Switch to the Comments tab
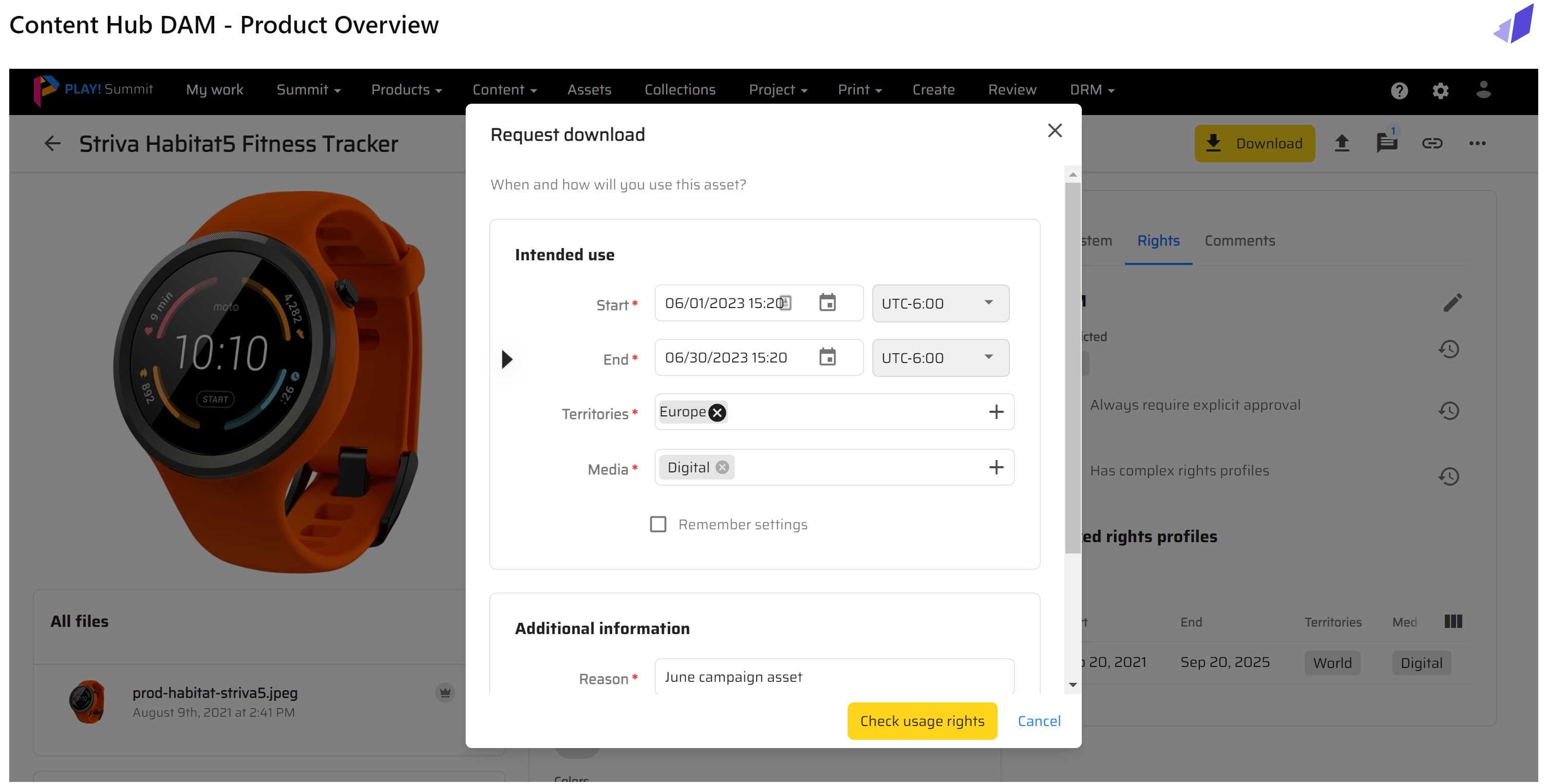 1239,241
